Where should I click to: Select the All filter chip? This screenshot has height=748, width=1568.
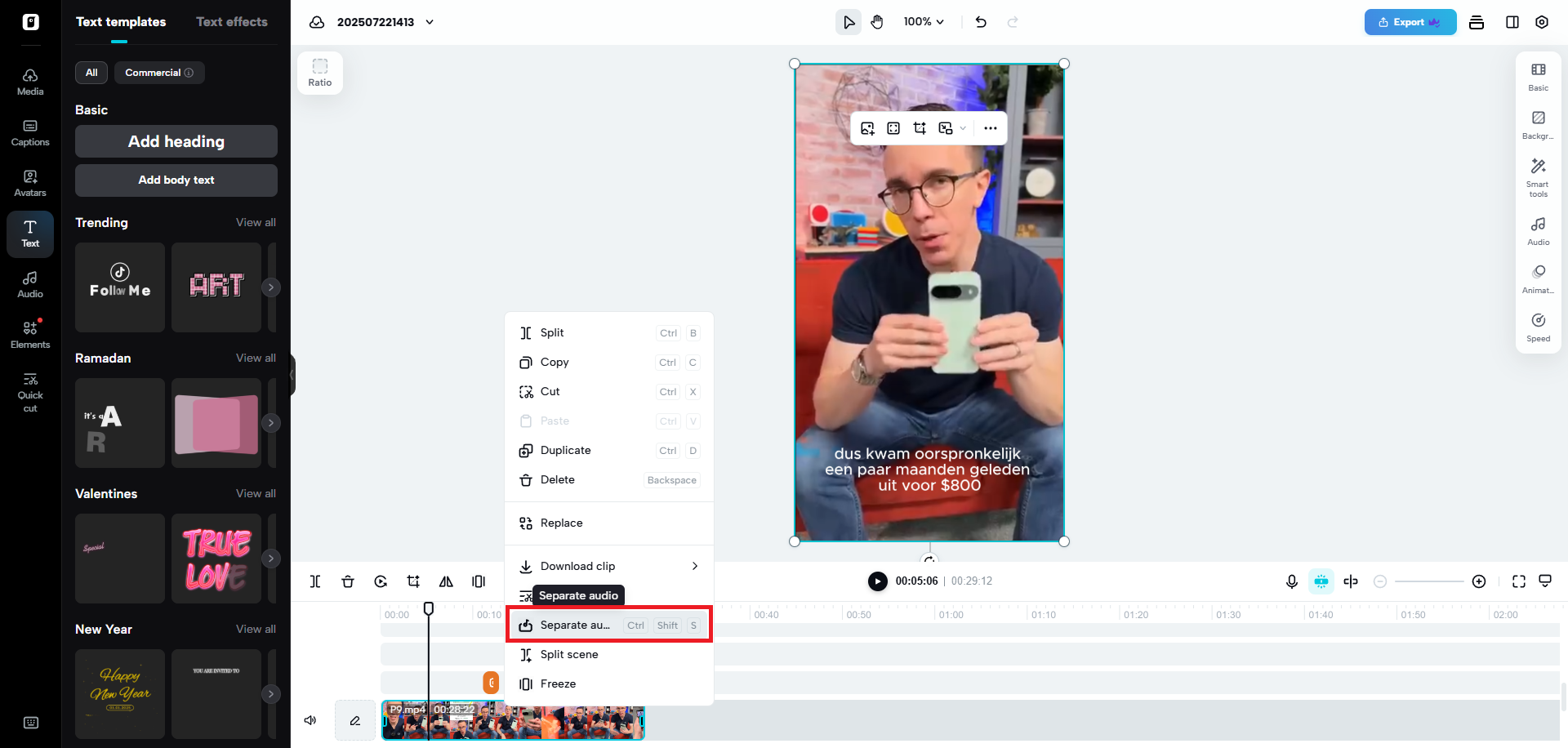click(x=91, y=73)
